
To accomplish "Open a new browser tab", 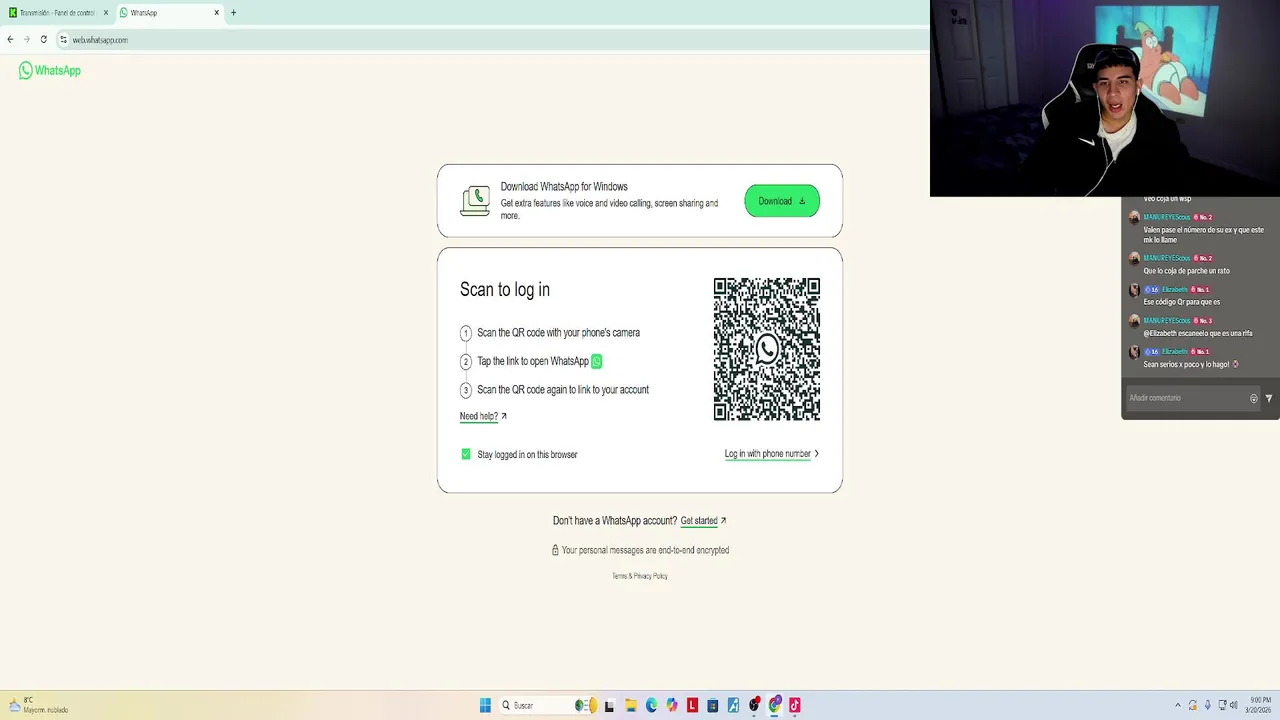I will point(233,13).
